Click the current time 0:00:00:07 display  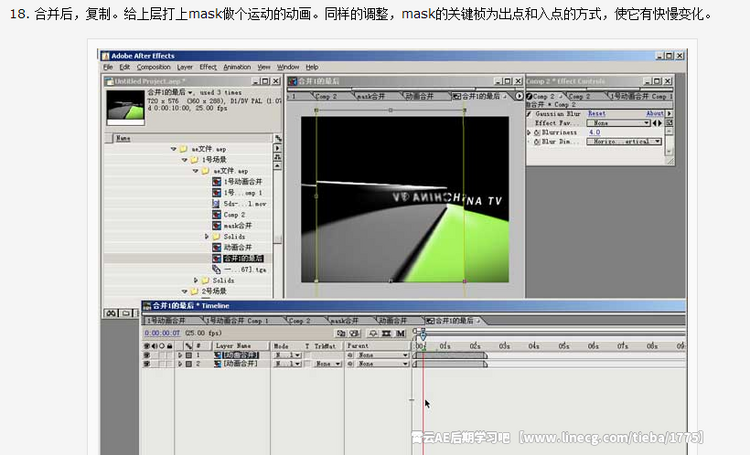click(x=162, y=333)
